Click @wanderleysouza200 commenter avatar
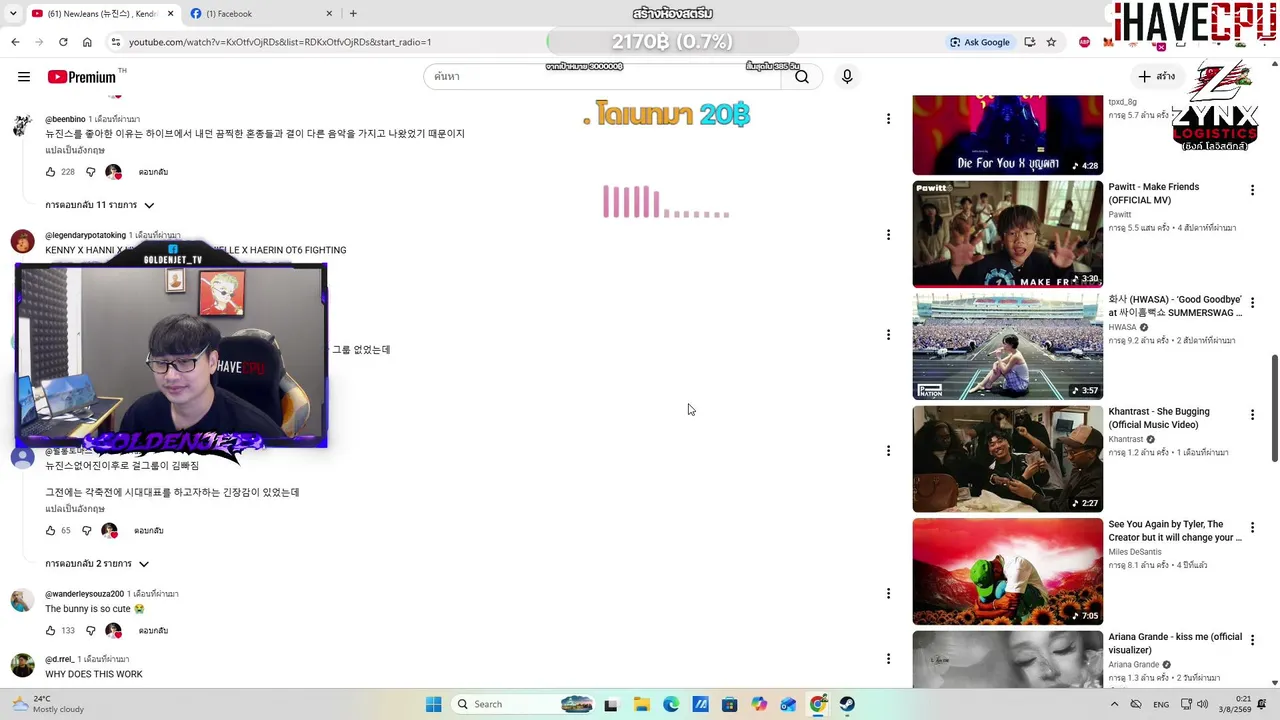The height and width of the screenshot is (720, 1280). [x=22, y=601]
